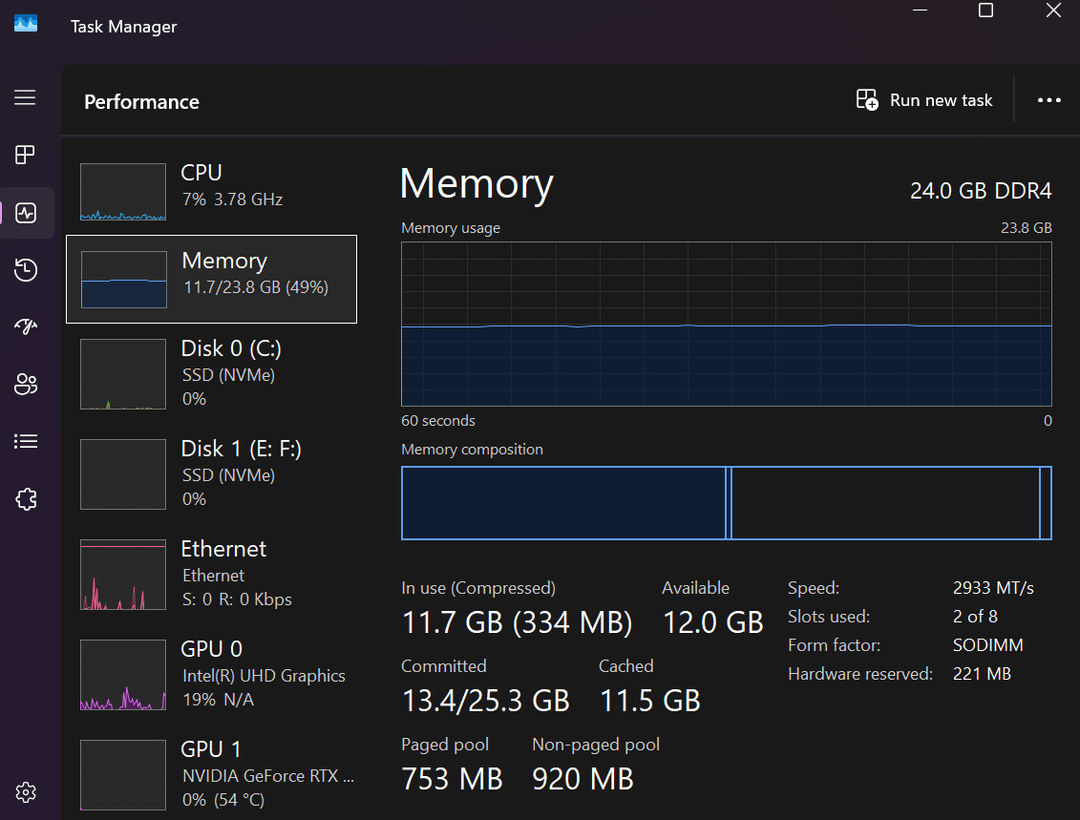Screen dimensions: 1080x820
Task: Minimize the Task Manager window
Action: coord(920,10)
